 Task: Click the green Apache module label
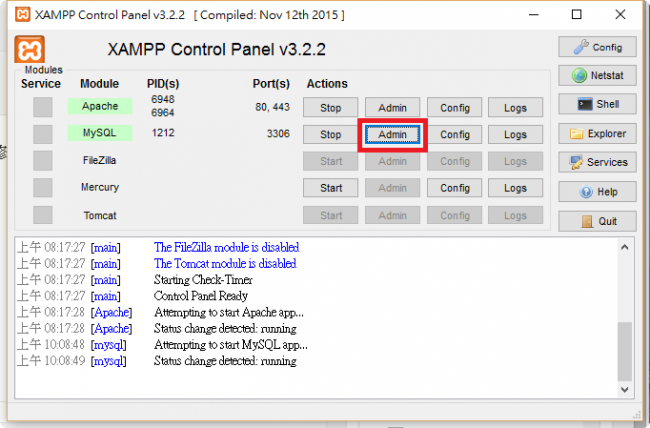[x=100, y=106]
